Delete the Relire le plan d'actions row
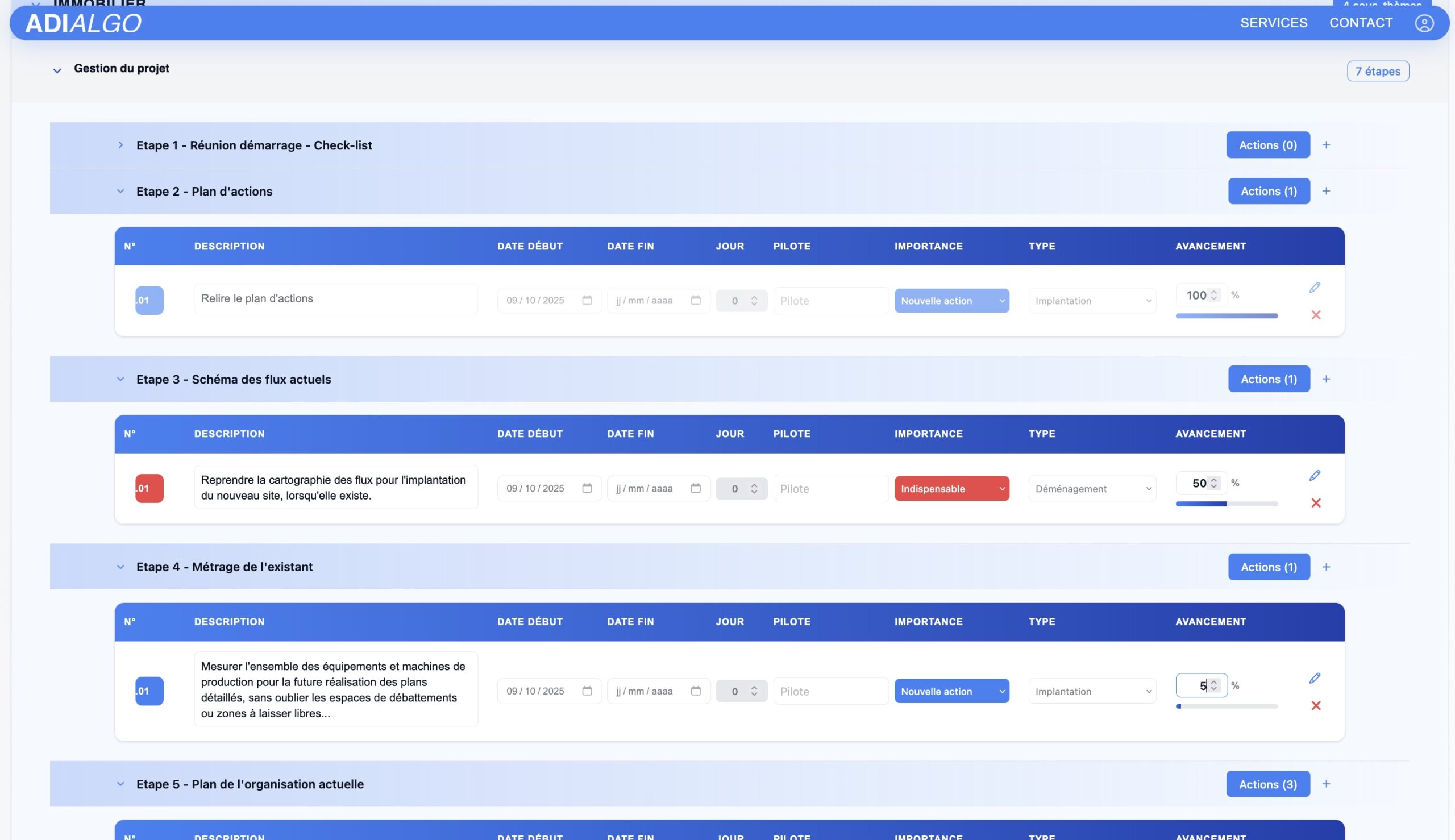1455x840 pixels. pos(1315,315)
